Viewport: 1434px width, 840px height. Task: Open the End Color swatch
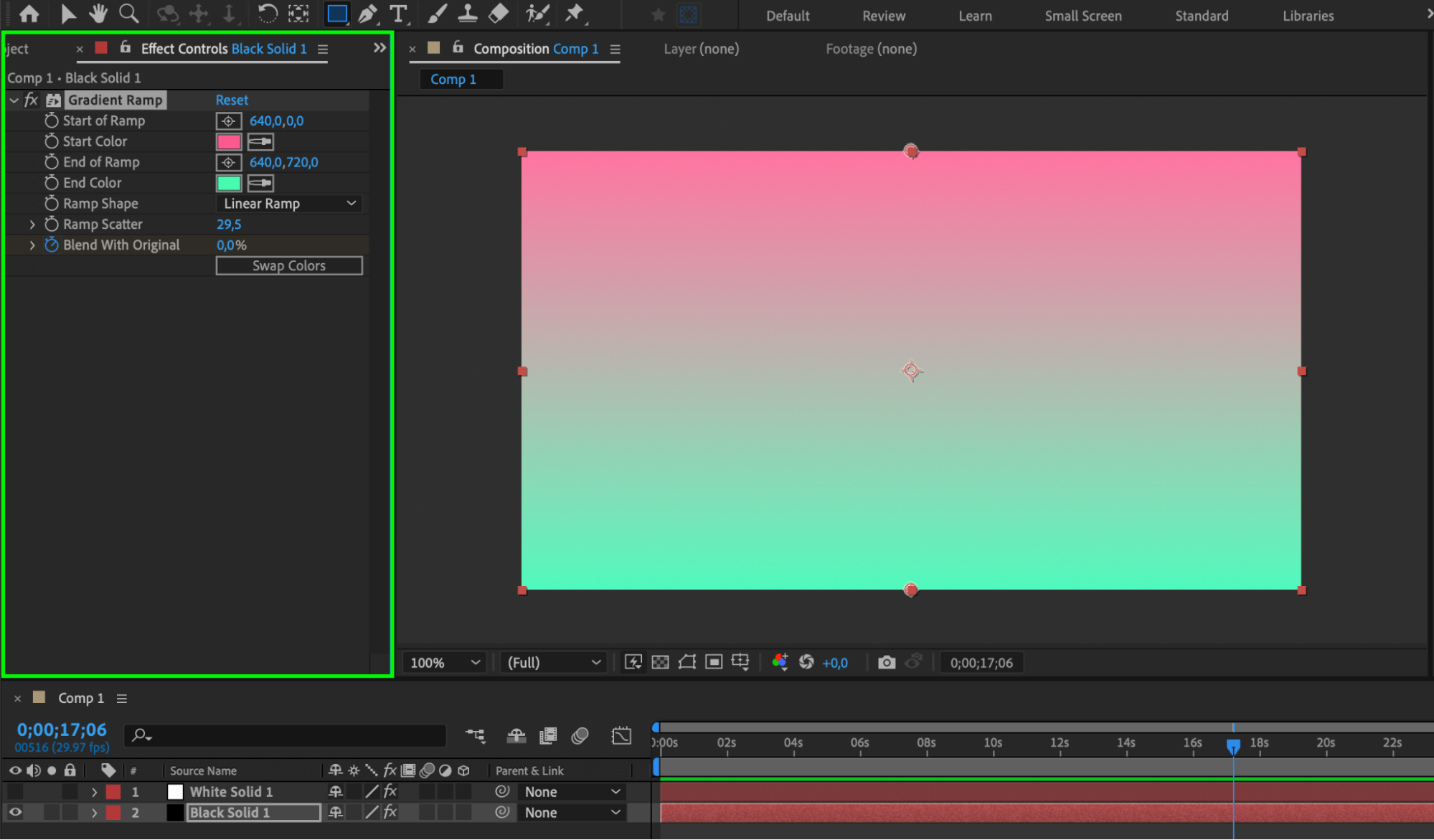click(x=229, y=184)
